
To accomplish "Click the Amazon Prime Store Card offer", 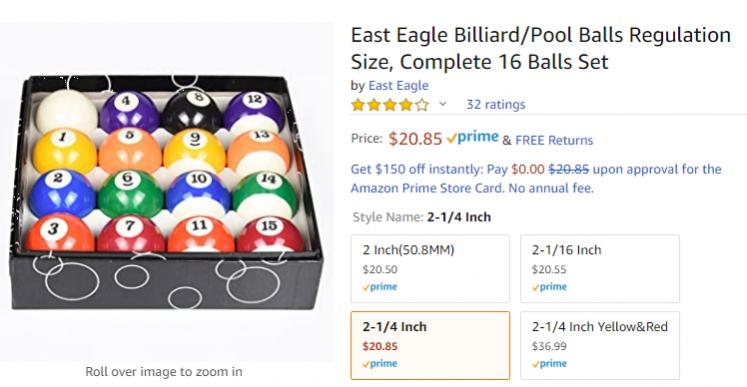I will click(x=536, y=178).
